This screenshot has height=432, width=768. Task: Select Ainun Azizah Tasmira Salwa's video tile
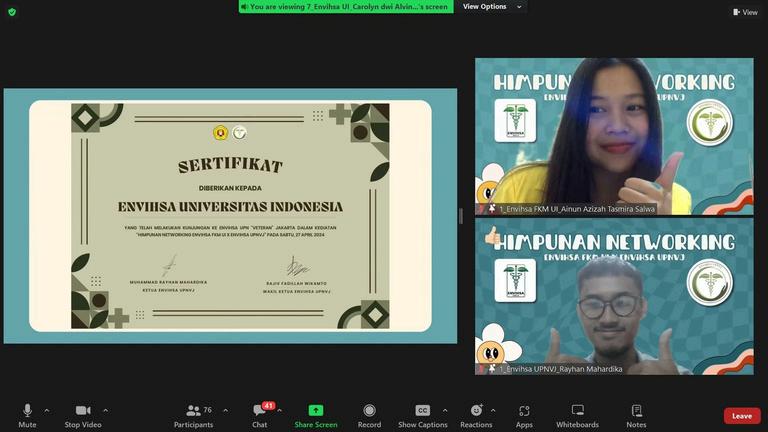(x=614, y=136)
